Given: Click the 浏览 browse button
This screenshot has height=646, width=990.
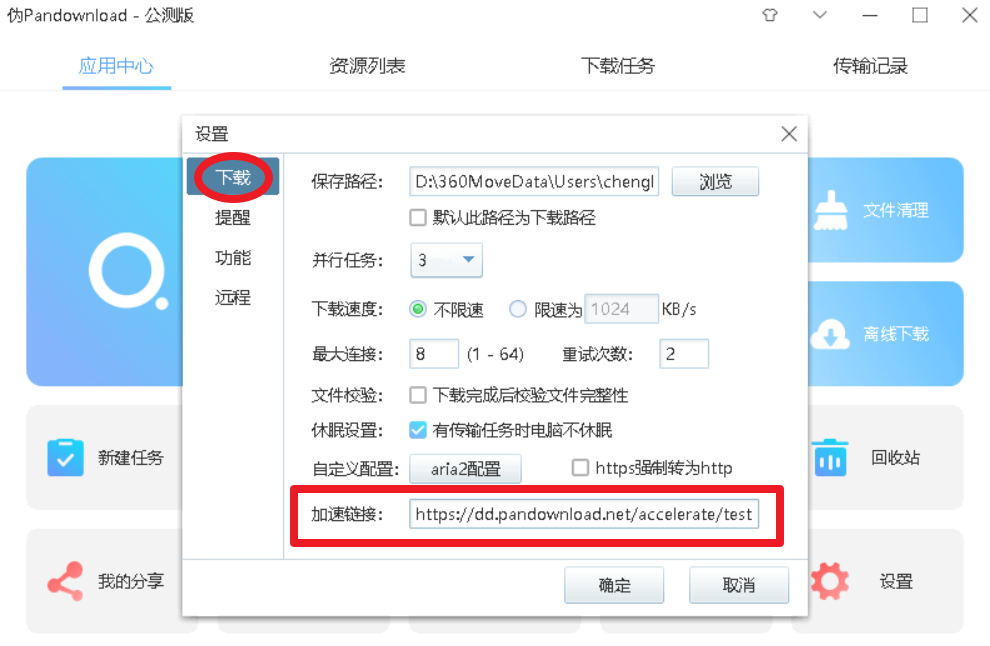Looking at the screenshot, I should [x=715, y=182].
